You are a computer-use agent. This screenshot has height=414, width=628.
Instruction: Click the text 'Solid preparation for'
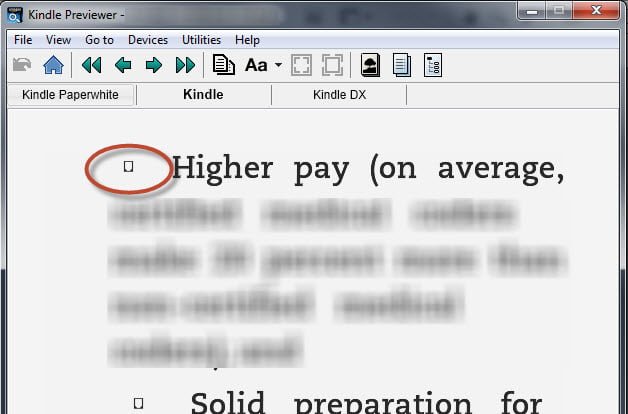click(x=366, y=402)
